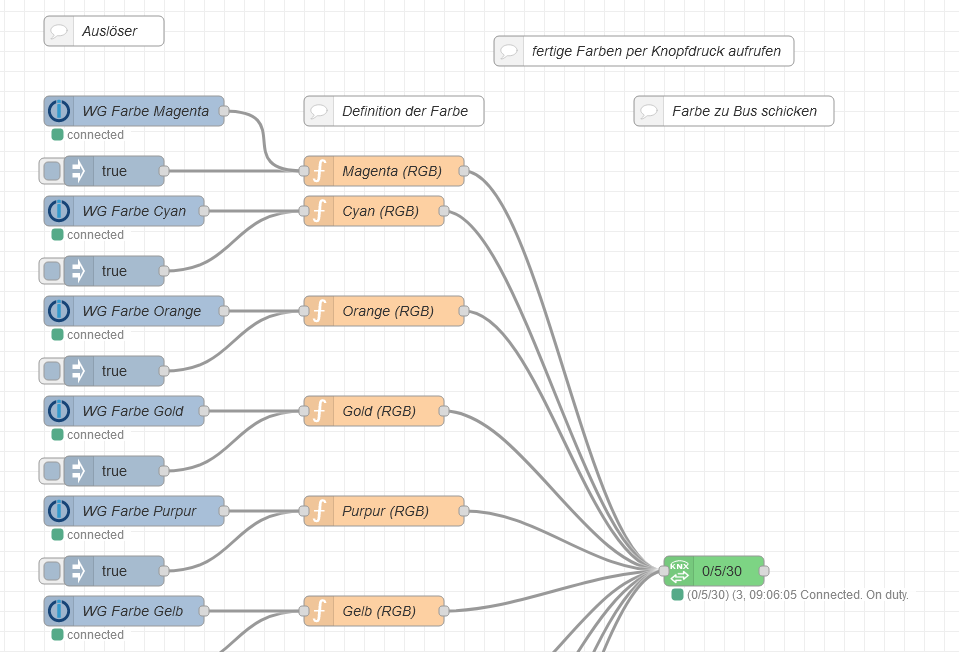Click the ioBroker icon on WG Farbe Magenta

(59, 111)
